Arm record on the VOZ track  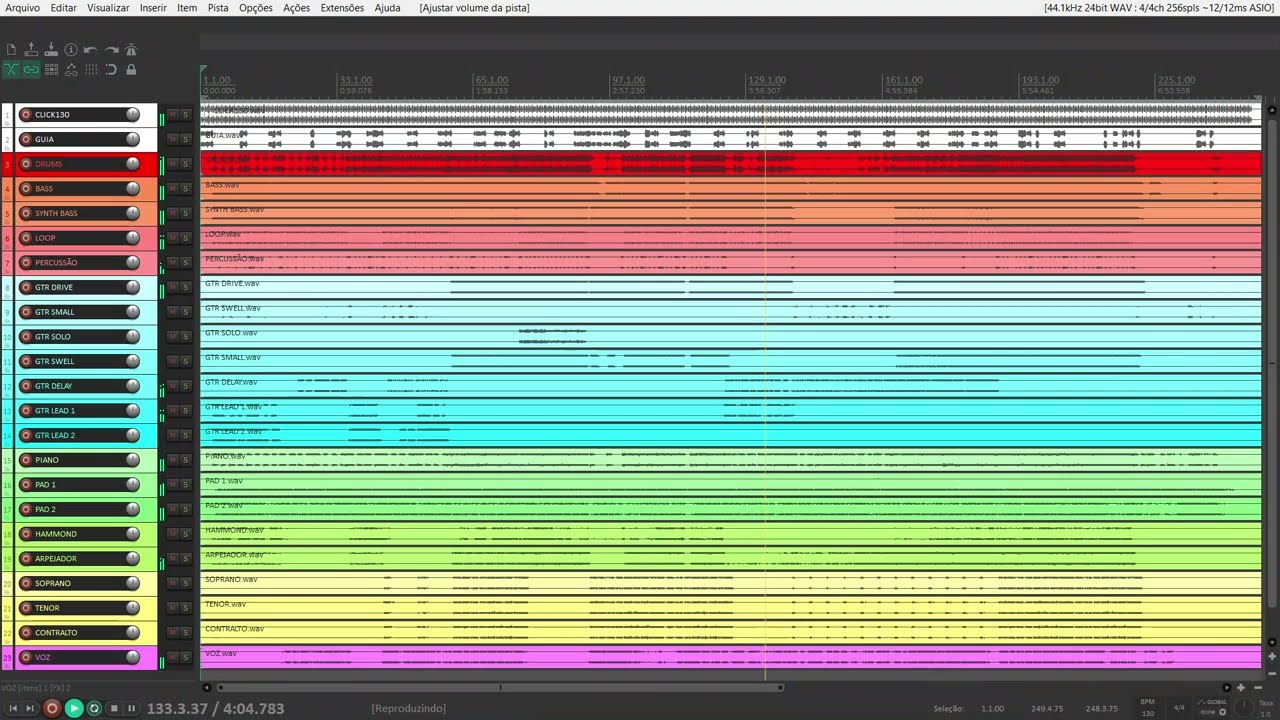[26, 657]
